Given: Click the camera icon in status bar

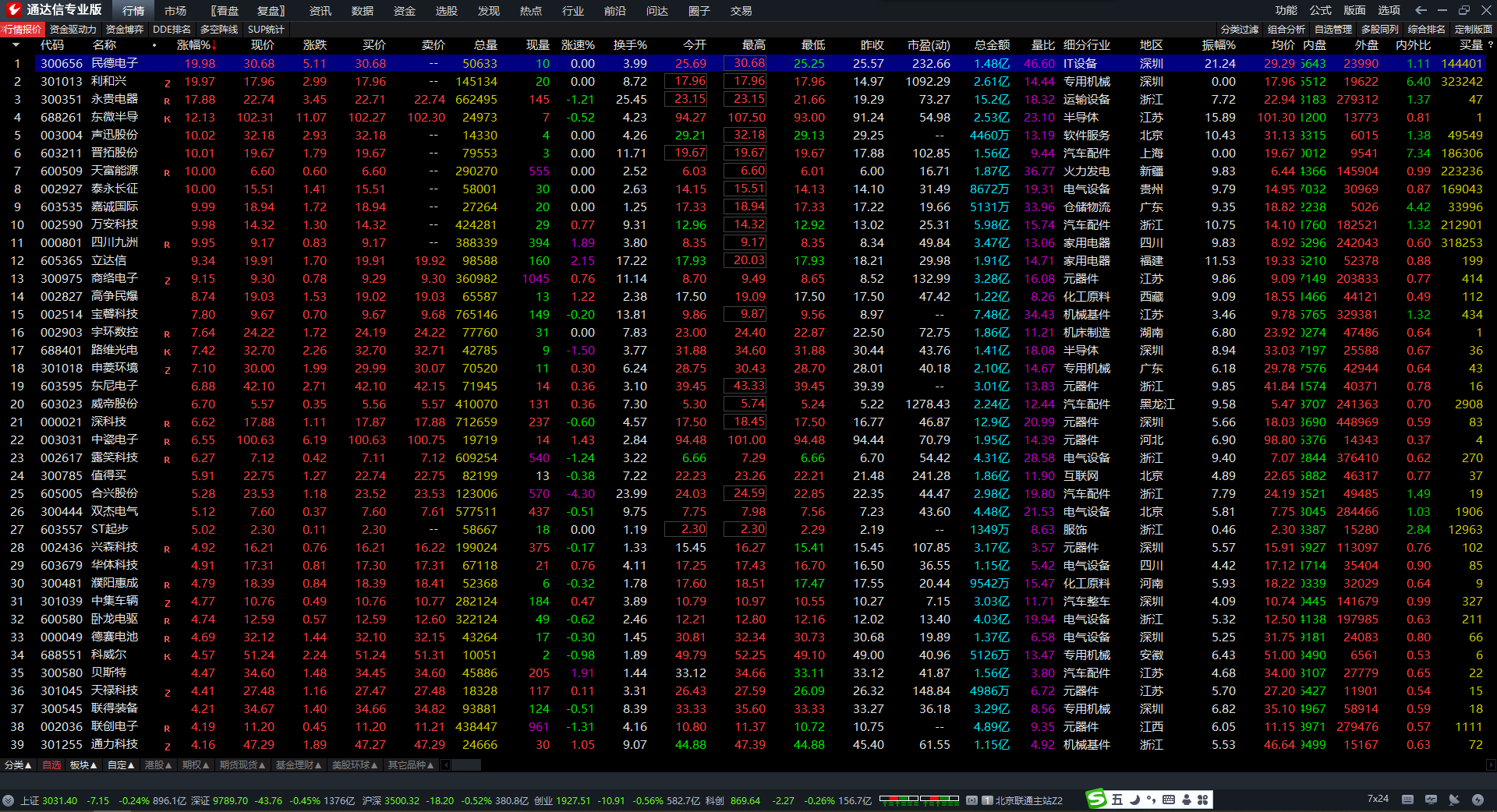Looking at the screenshot, I should [972, 800].
